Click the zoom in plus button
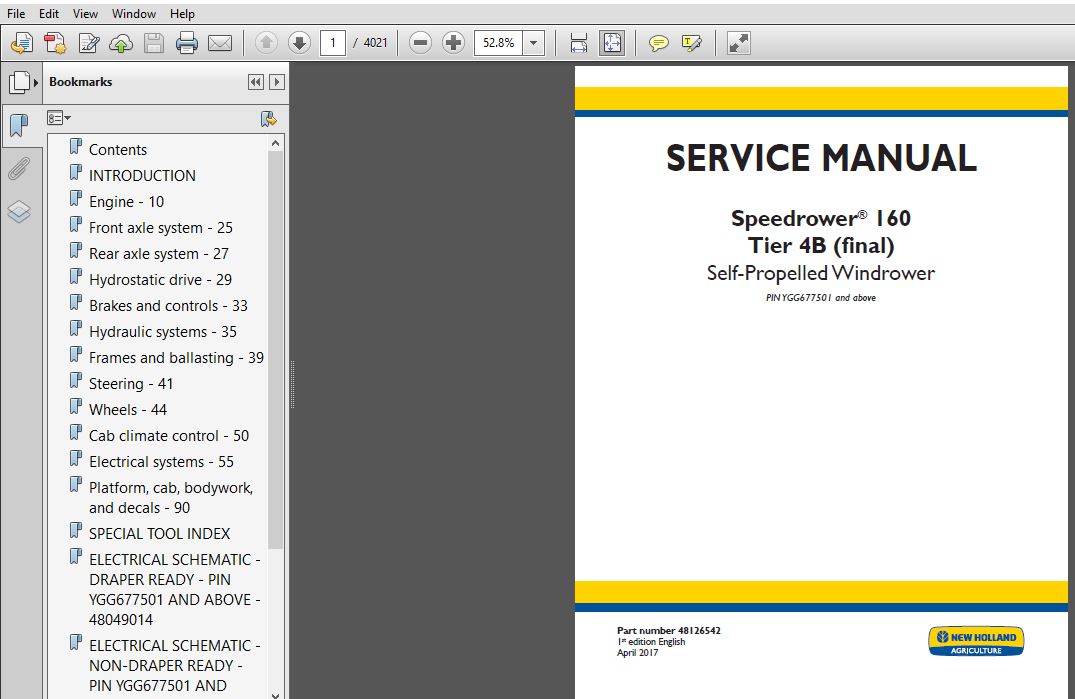 (453, 42)
